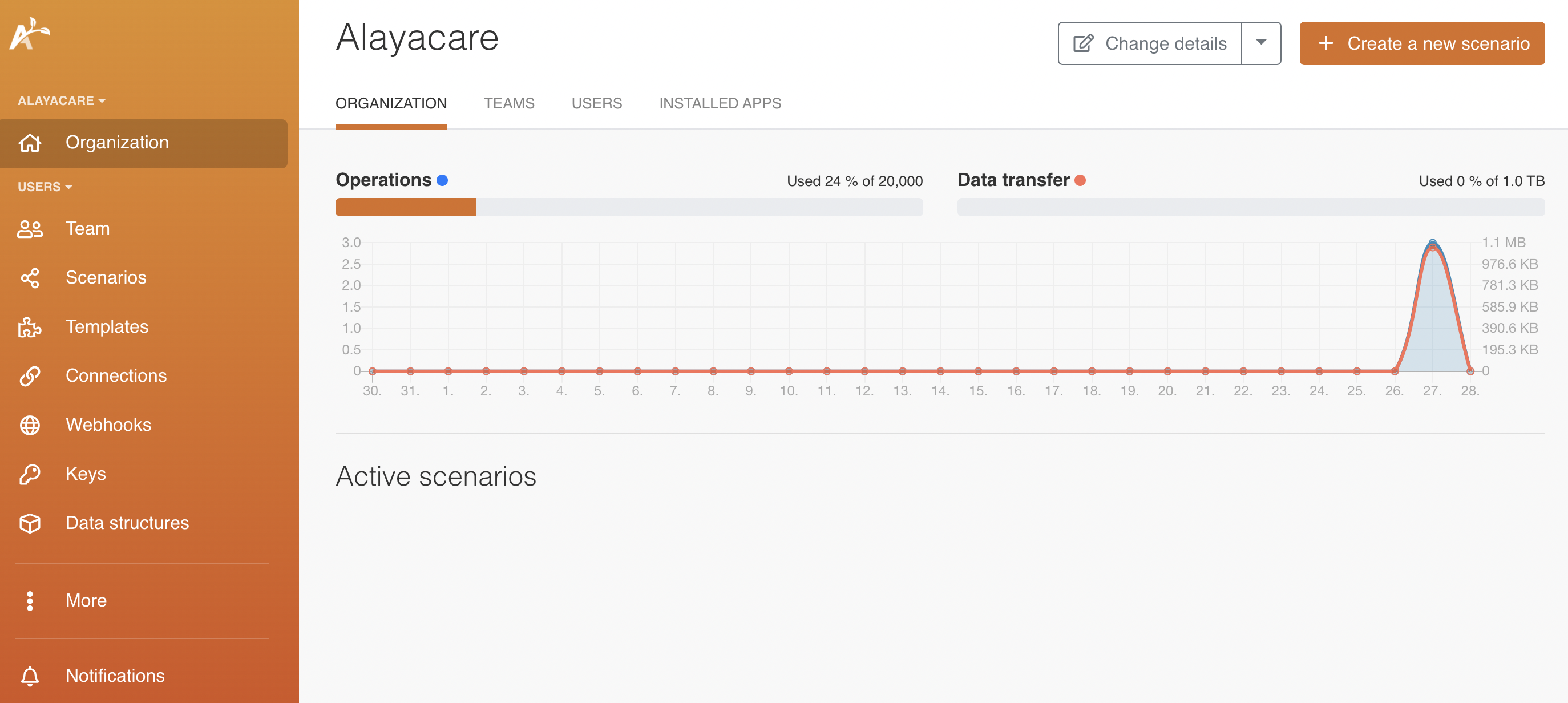Image resolution: width=1568 pixels, height=703 pixels.
Task: Select the Templates puzzle icon
Action: pos(30,328)
